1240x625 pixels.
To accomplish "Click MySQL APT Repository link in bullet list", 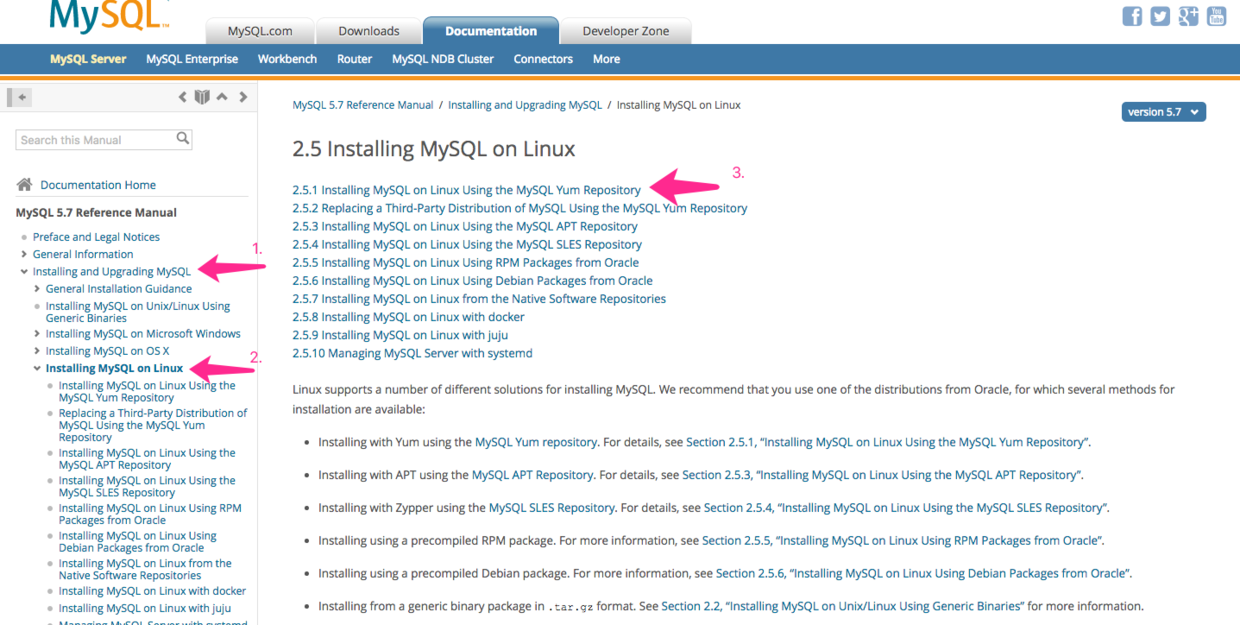I will tap(532, 475).
